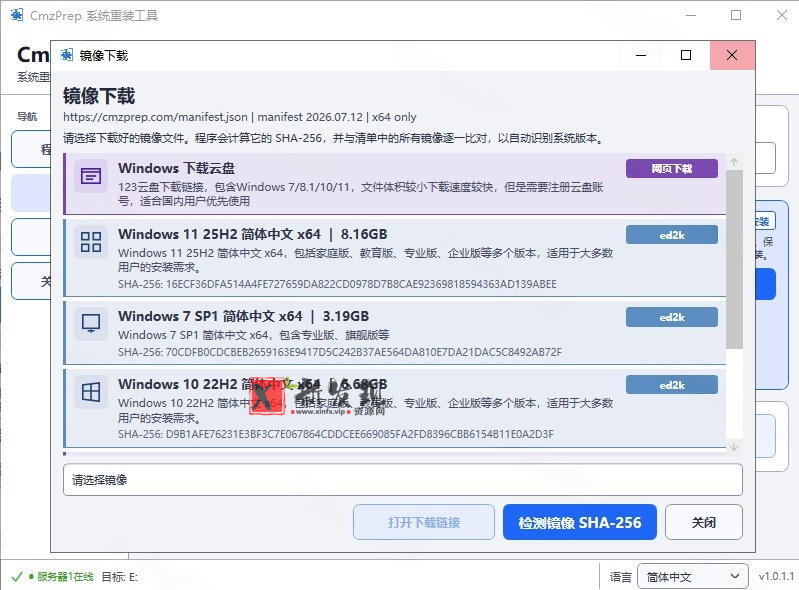Click 目标: E: status bar text

(x=119, y=577)
